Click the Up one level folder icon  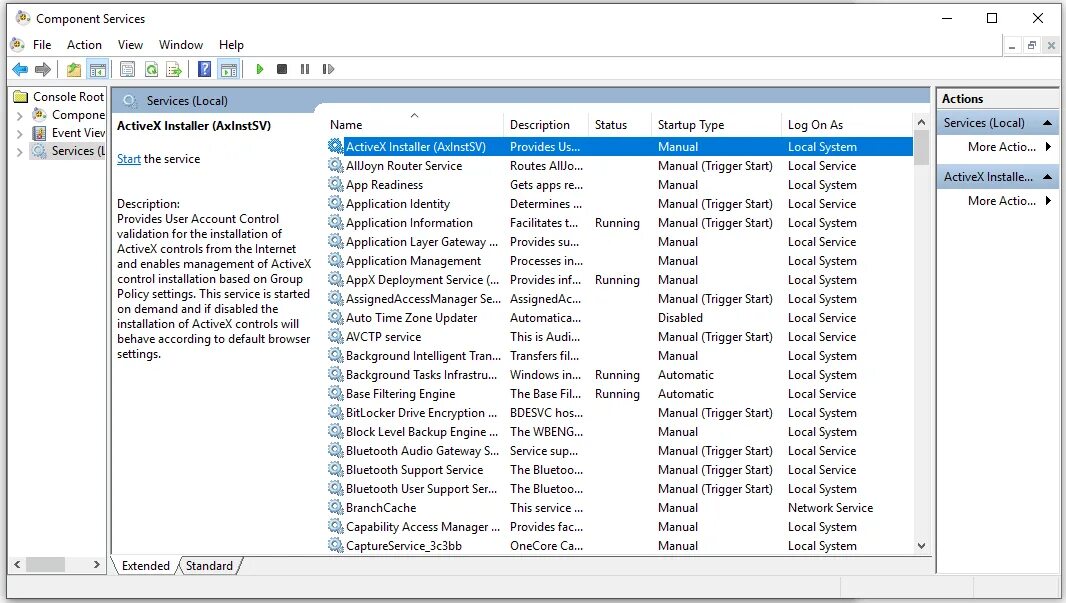pos(74,69)
